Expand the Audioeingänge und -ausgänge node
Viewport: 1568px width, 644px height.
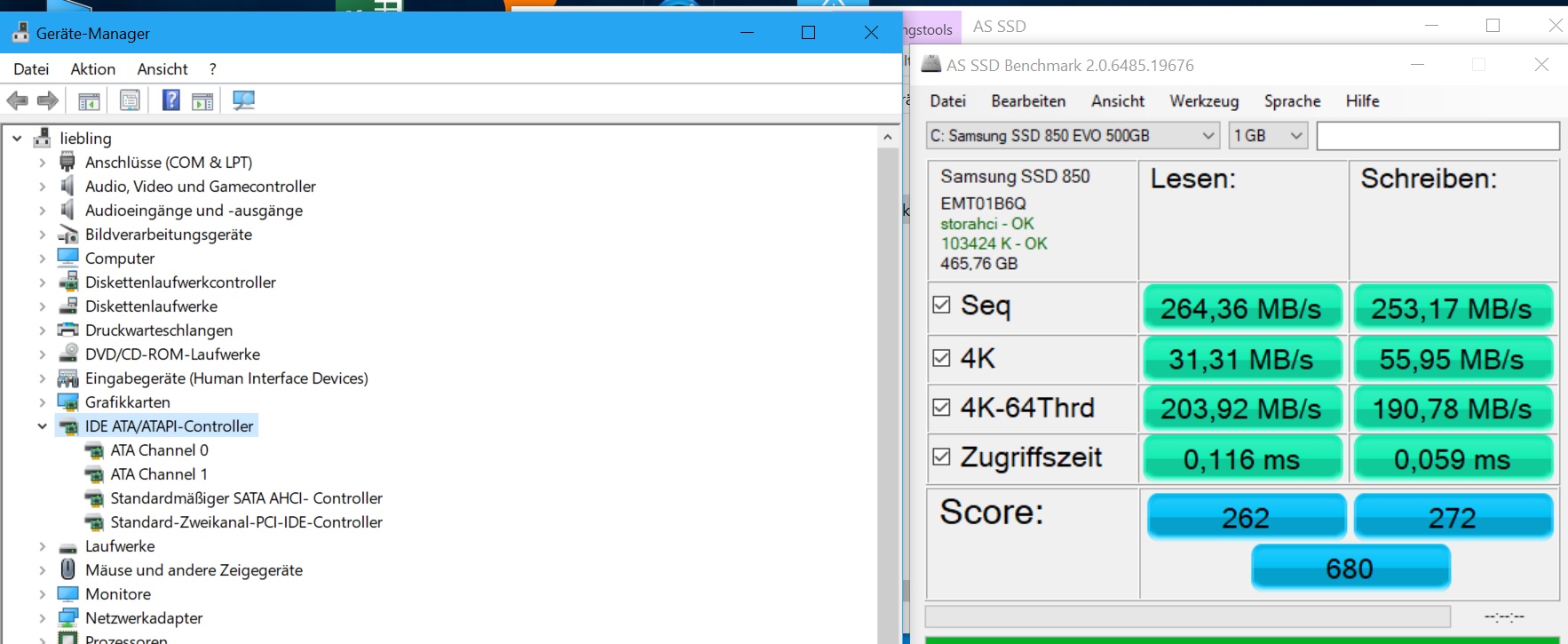43,210
